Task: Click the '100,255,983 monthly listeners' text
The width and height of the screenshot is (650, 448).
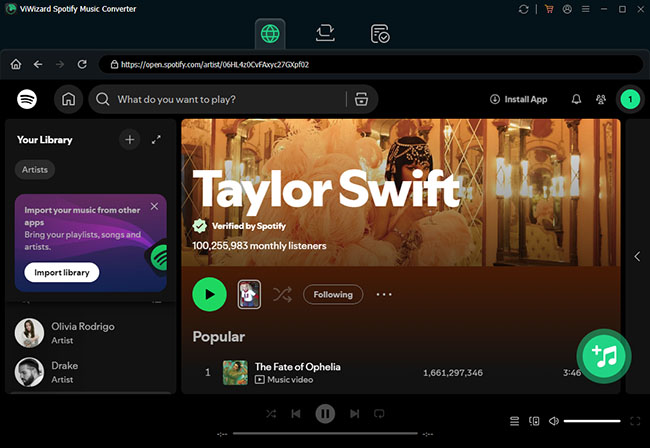Action: [259, 246]
